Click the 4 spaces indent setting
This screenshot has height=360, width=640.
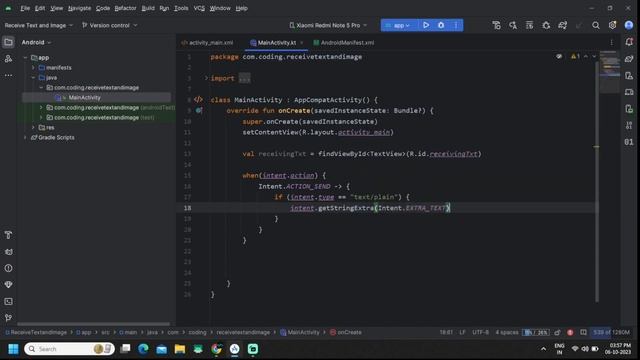click(507, 332)
